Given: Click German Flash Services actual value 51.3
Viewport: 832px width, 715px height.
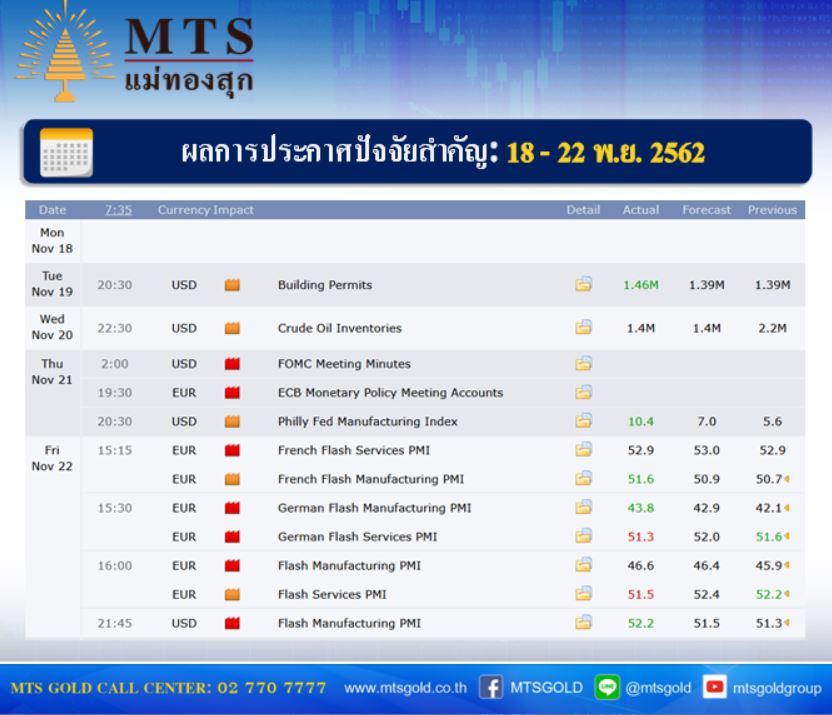Looking at the screenshot, I should 641,537.
